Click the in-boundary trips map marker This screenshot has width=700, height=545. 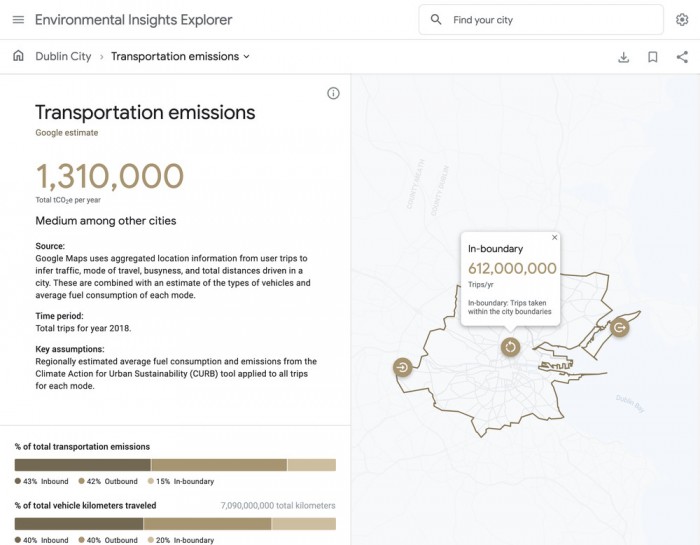510,347
